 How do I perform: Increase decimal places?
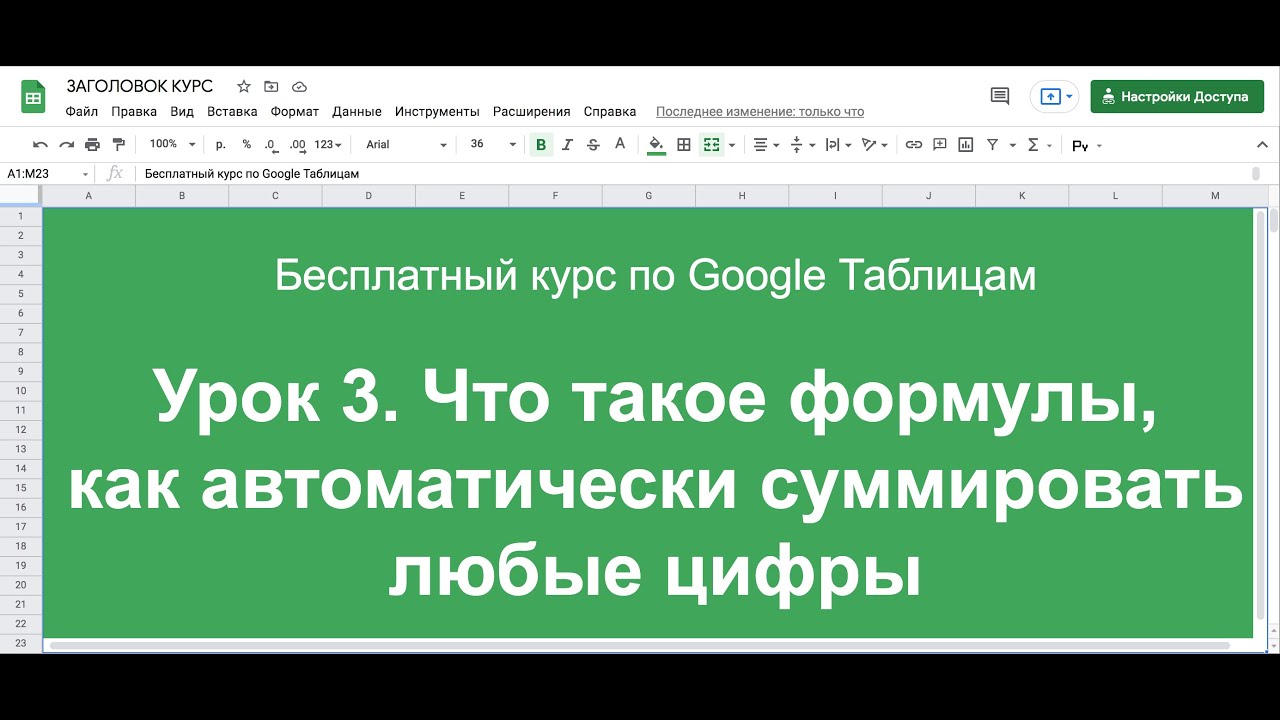(297, 145)
